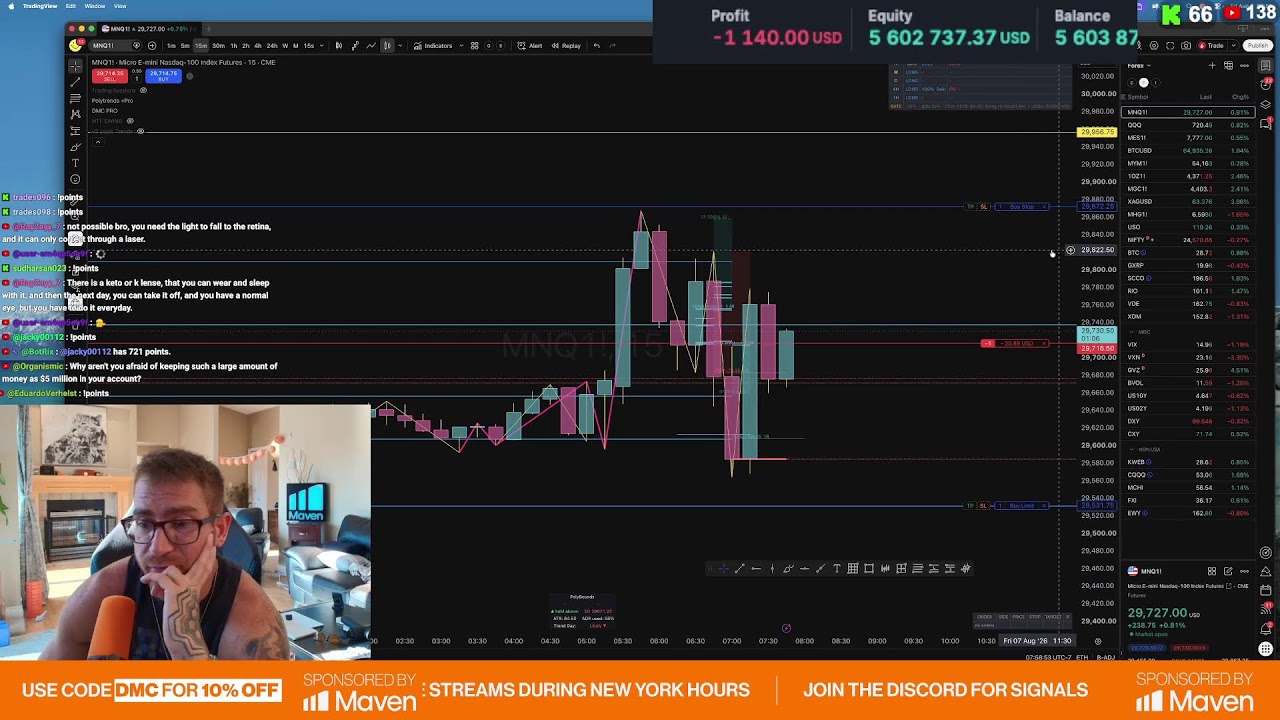Screen dimensions: 1280x720
Task: Expand the Indicators favorites dropdown arrow
Action: pos(461,45)
